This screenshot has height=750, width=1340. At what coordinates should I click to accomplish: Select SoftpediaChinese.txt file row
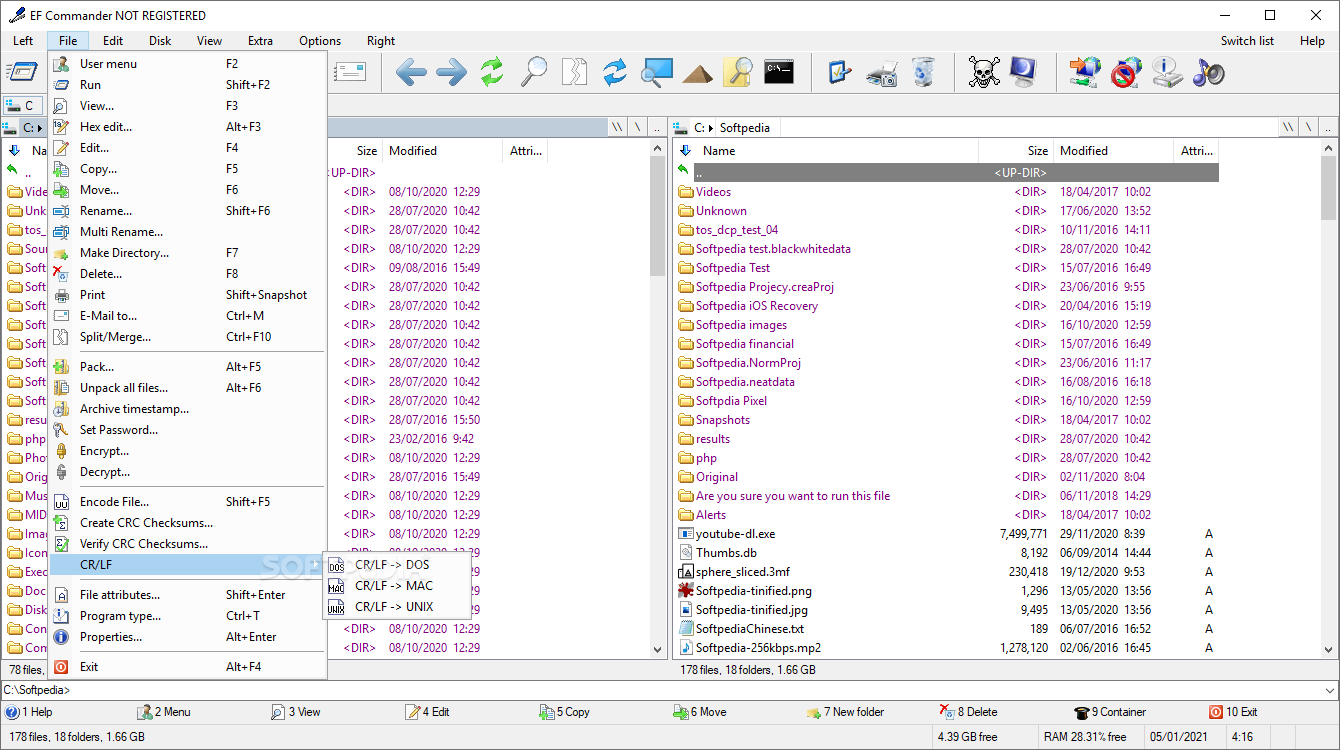pos(947,629)
